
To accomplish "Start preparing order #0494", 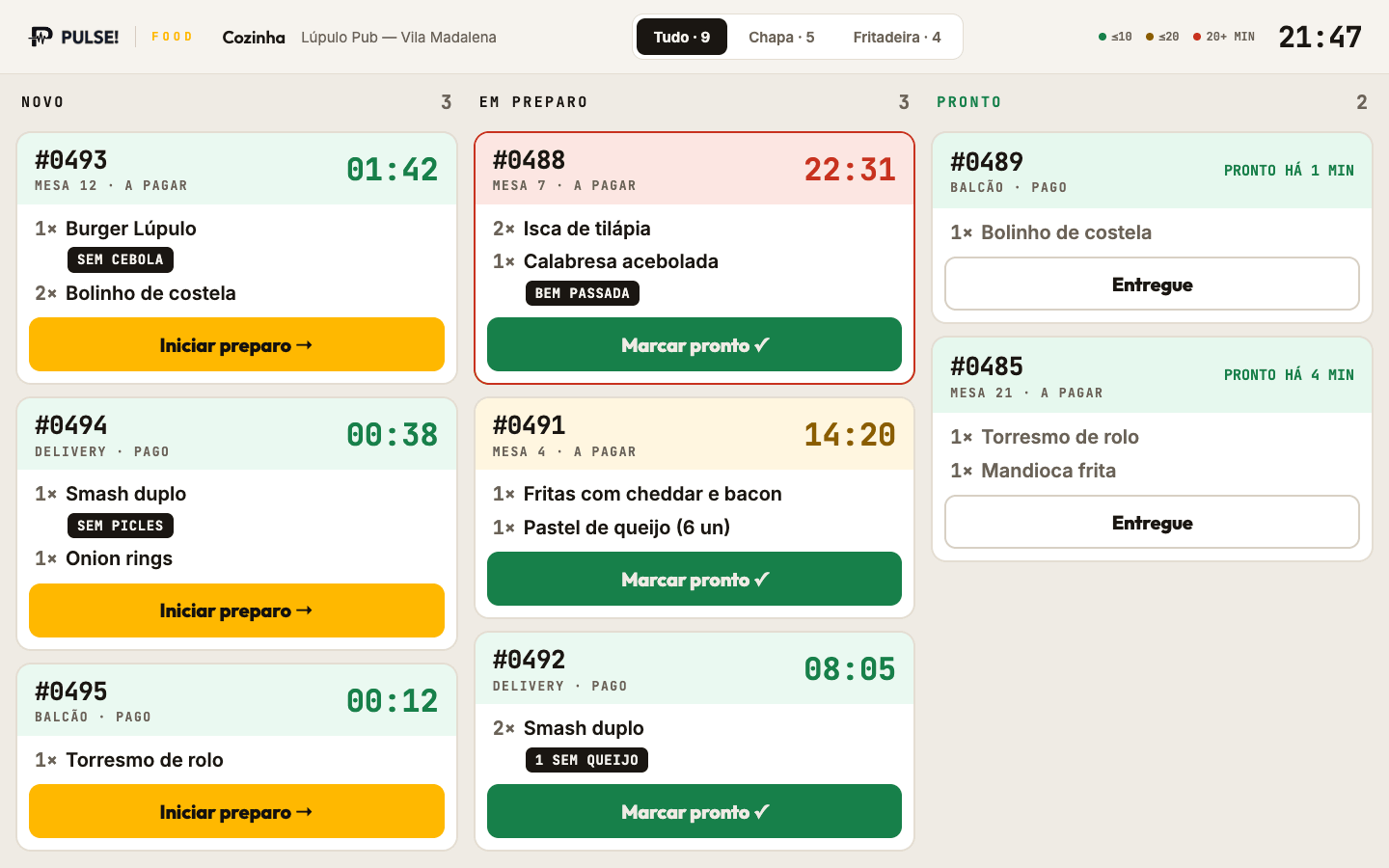I will (236, 610).
